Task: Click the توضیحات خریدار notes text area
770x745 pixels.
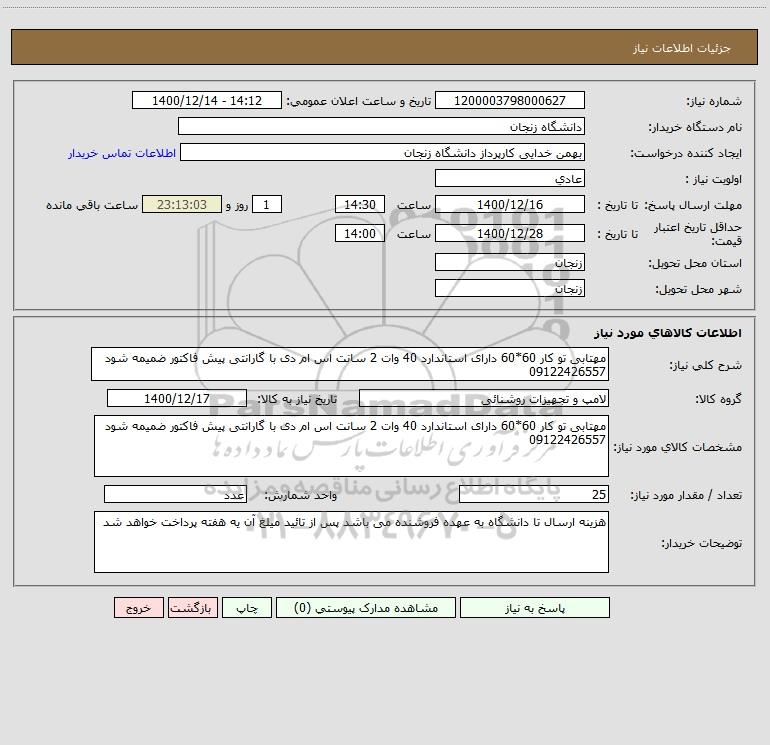Action: [x=351, y=542]
